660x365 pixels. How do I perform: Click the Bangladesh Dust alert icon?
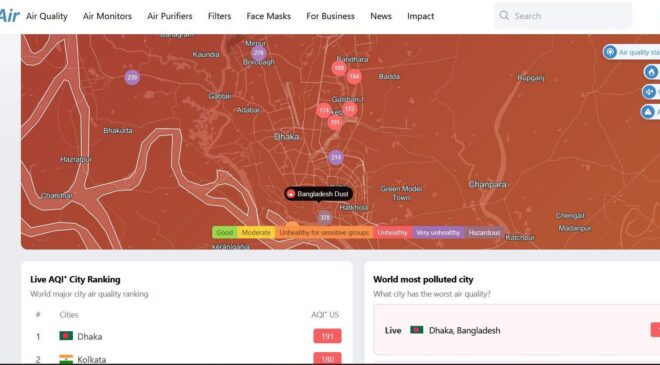(290, 194)
